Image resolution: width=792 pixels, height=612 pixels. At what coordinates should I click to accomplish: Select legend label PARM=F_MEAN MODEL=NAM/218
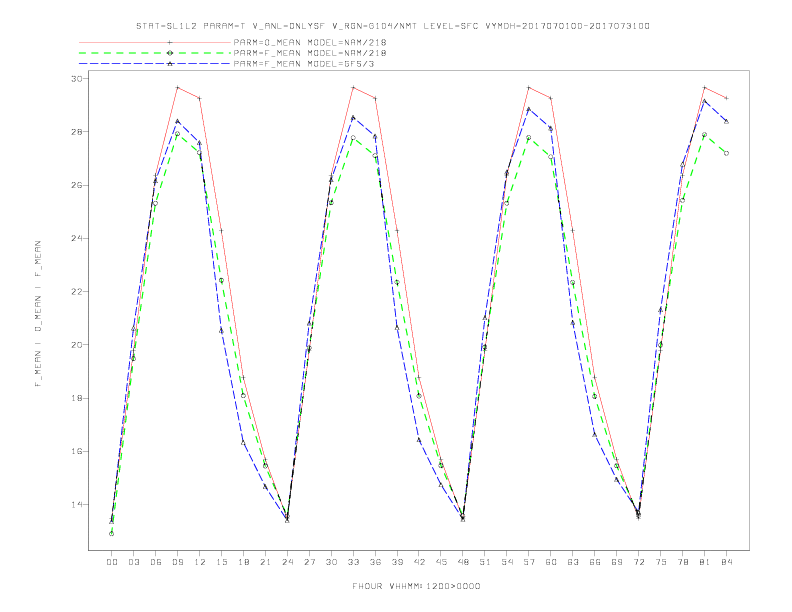(310, 53)
